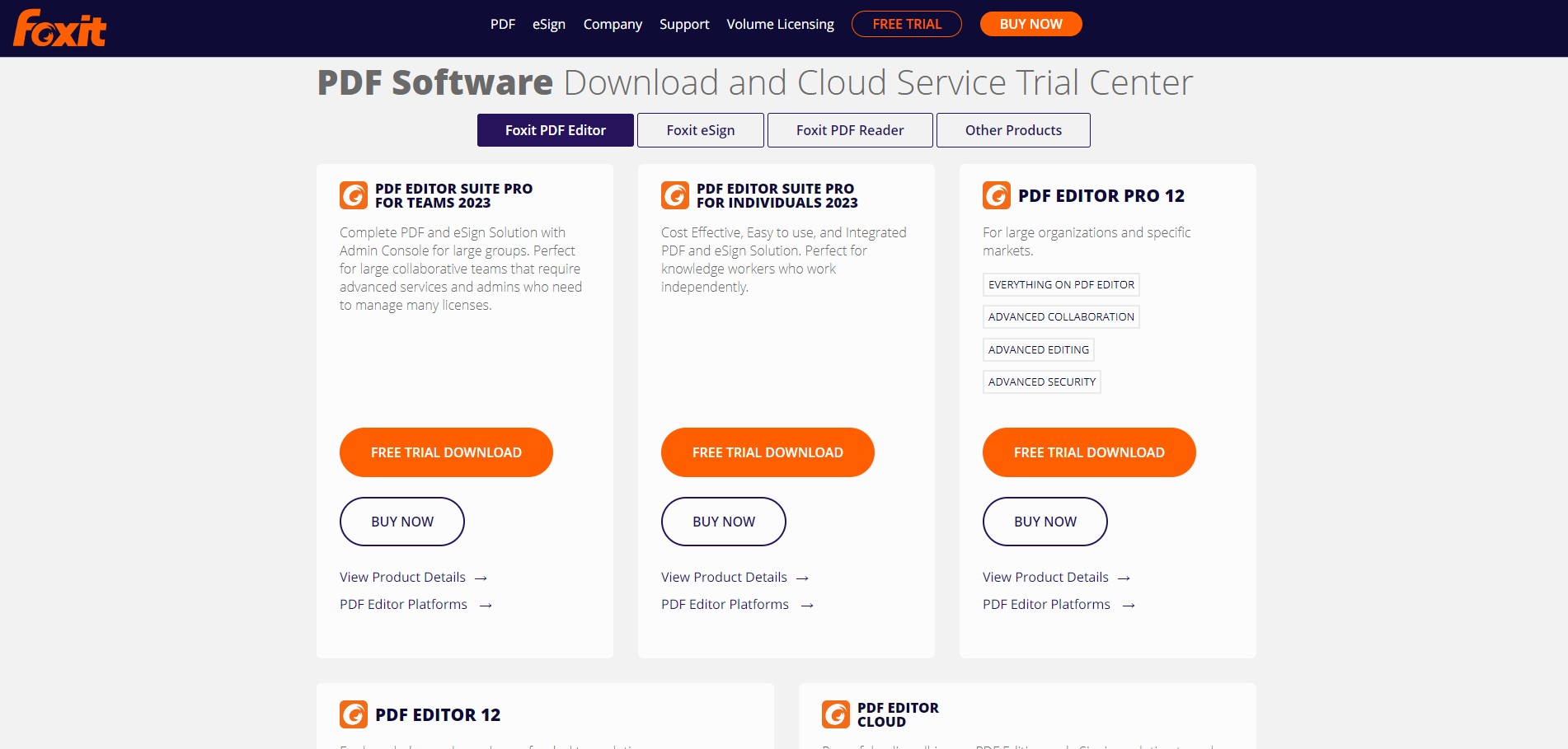Click the PDF EDITOR PRO 12 heading
1568x749 pixels.
[1101, 195]
